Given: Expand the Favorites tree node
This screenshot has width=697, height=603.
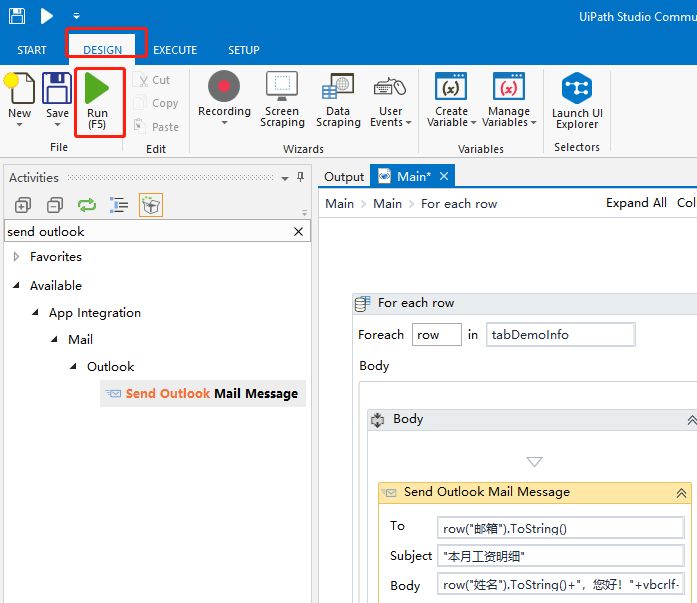Looking at the screenshot, I should pyautogui.click(x=16, y=256).
